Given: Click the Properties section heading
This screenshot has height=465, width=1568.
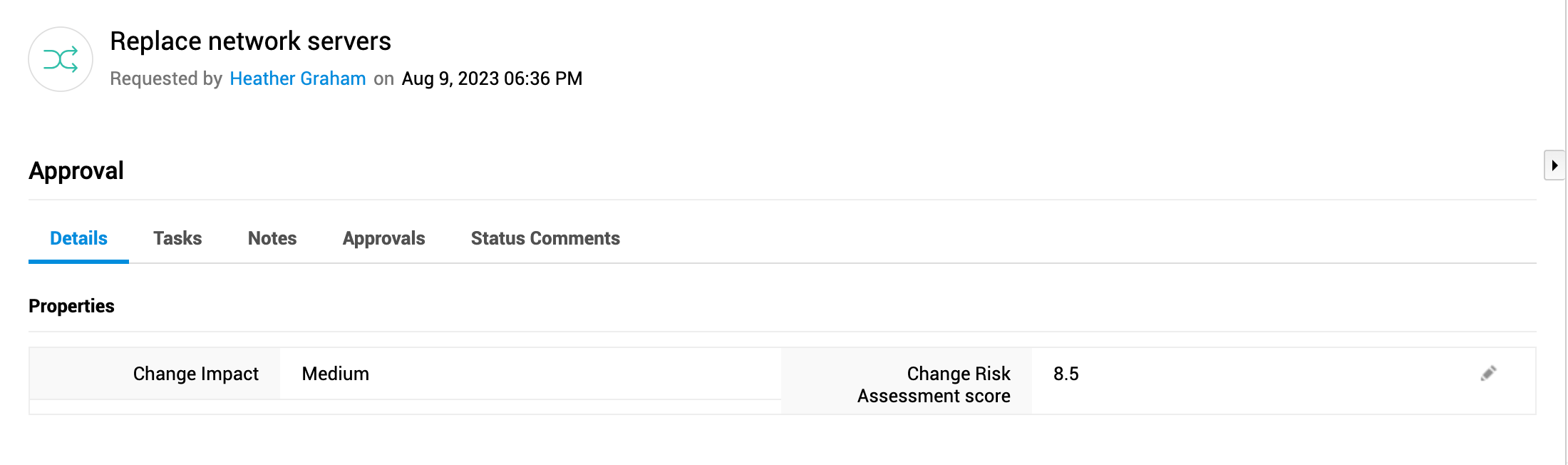Looking at the screenshot, I should coord(71,306).
